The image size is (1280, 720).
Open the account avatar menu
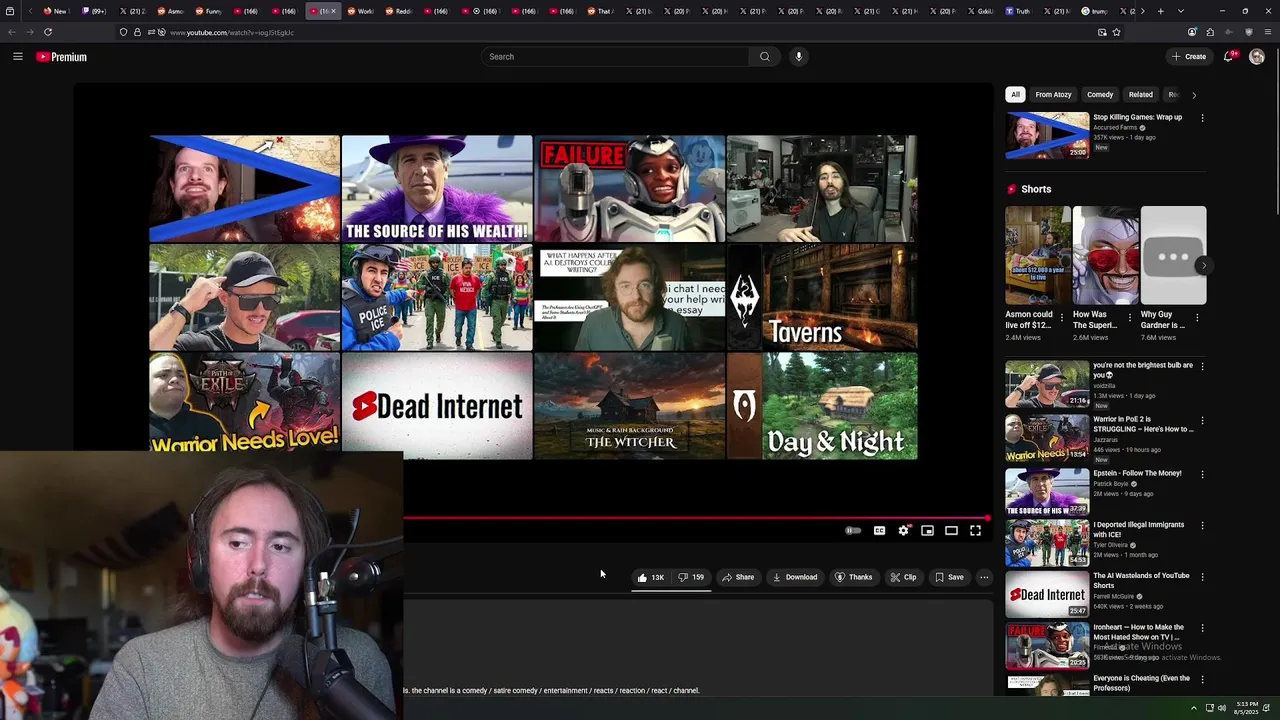coord(1257,57)
